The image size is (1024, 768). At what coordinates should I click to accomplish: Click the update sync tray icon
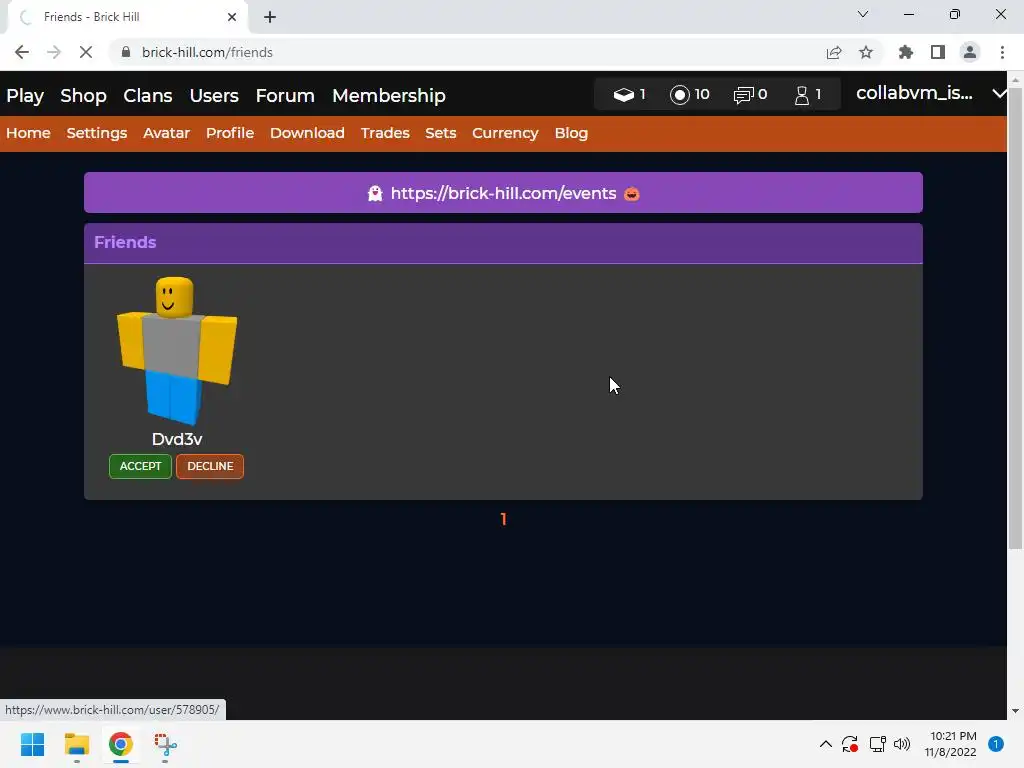tap(850, 744)
